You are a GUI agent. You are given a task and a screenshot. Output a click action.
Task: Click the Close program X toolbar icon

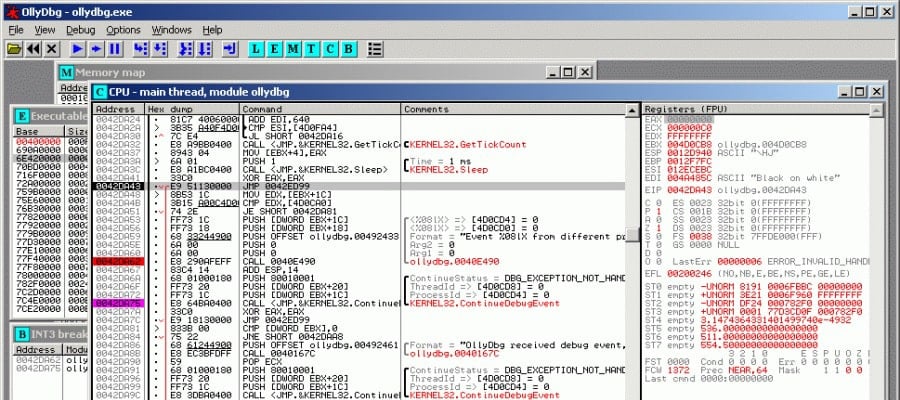tap(52, 49)
